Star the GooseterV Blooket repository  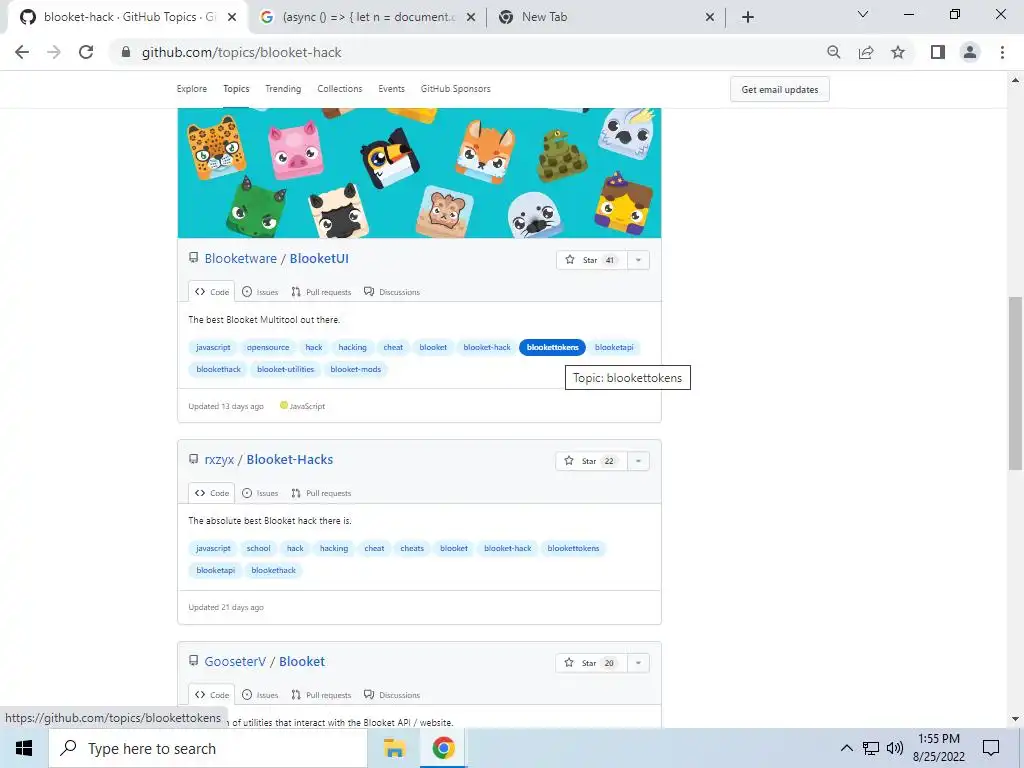pos(590,663)
